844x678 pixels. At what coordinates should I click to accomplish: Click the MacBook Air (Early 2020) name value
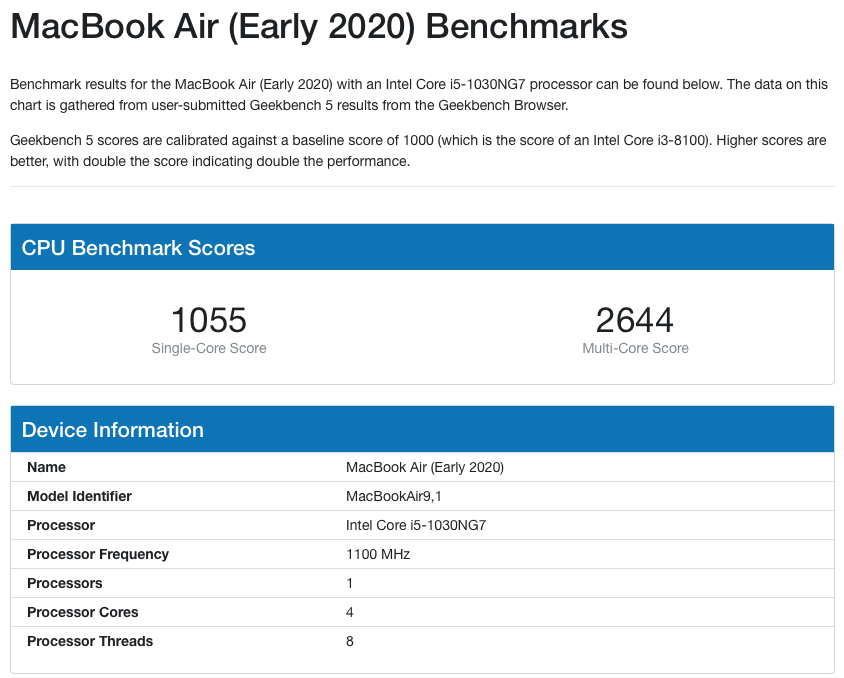pyautogui.click(x=425, y=467)
